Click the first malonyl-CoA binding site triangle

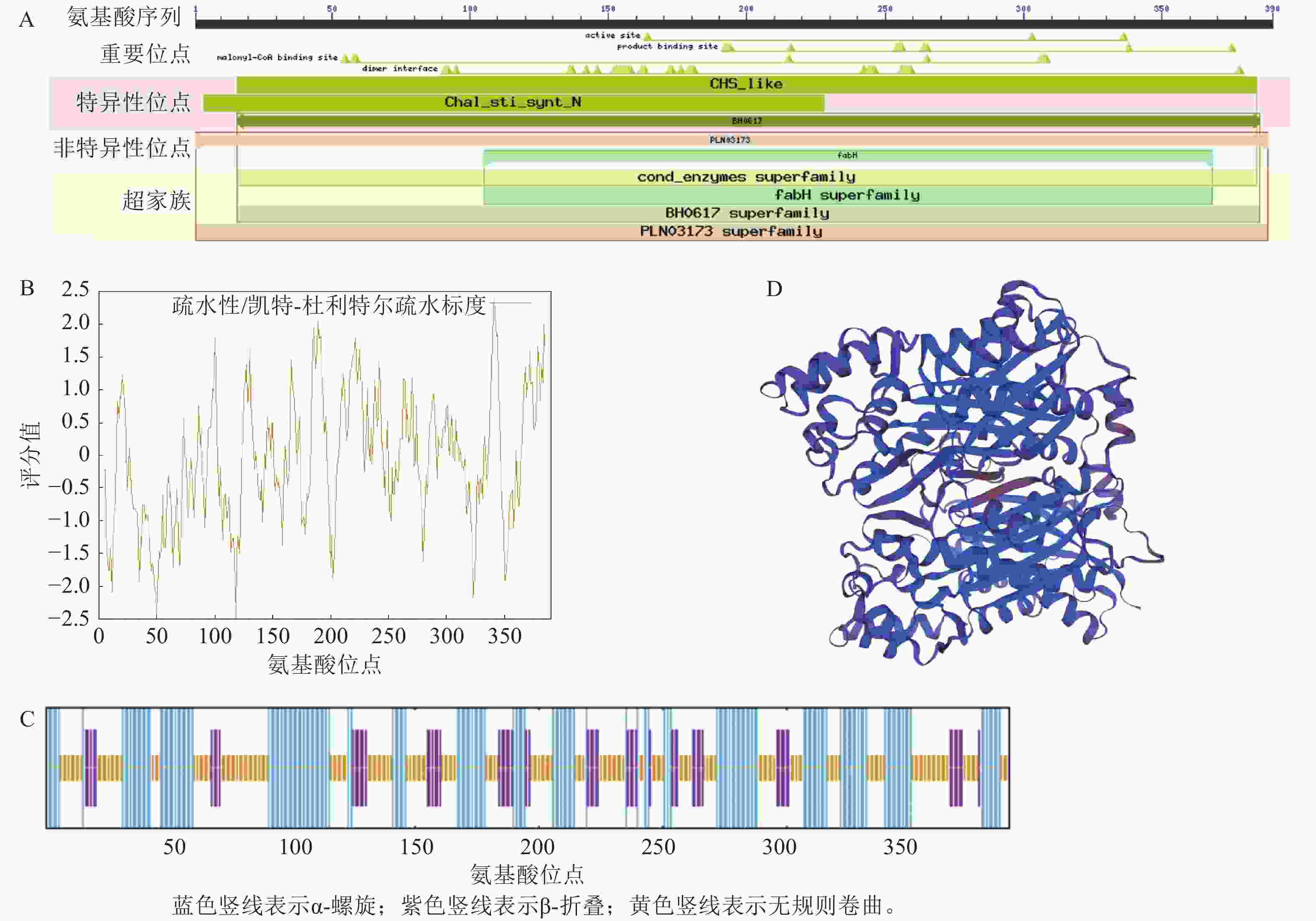coord(346,58)
